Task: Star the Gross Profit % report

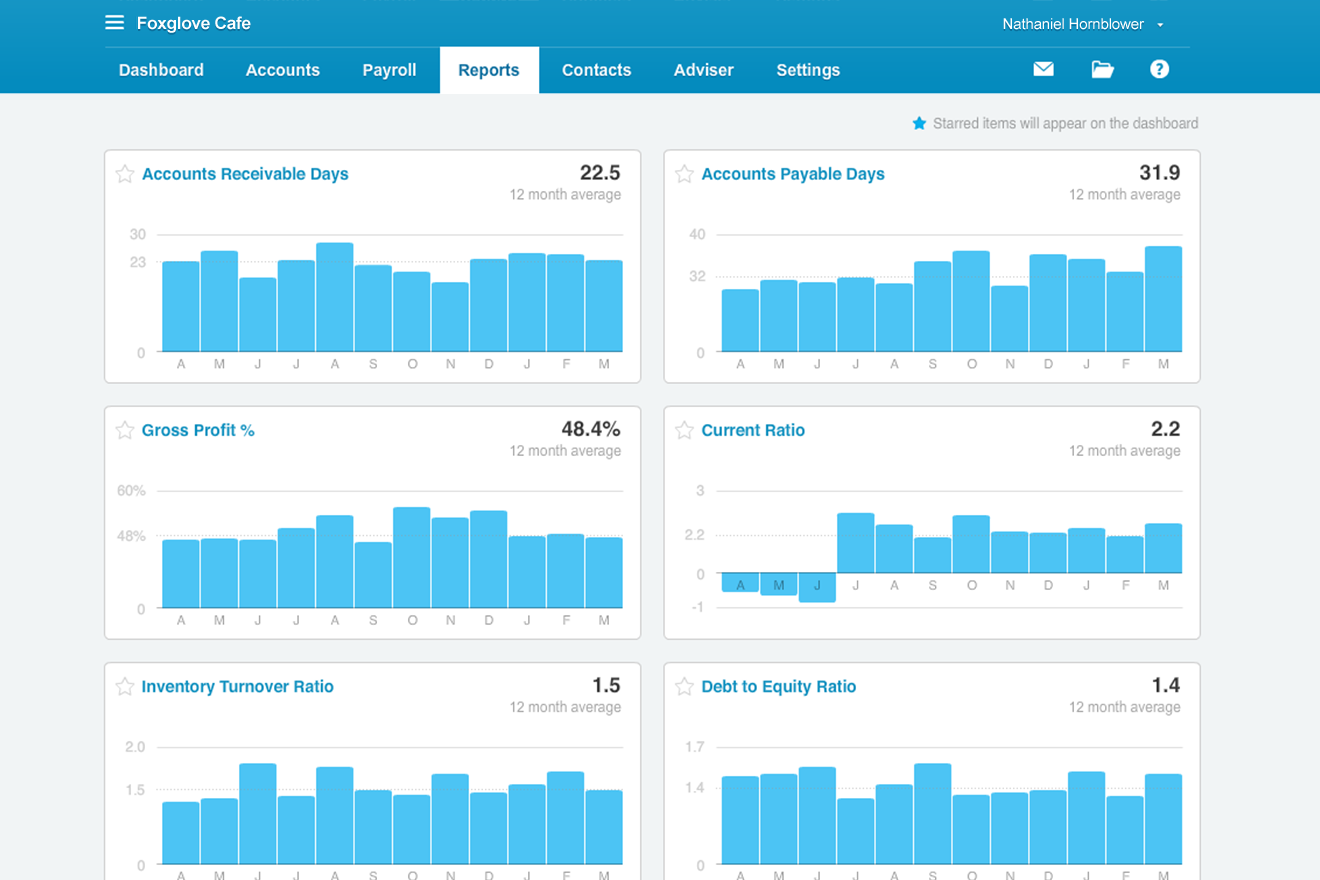Action: (x=124, y=430)
